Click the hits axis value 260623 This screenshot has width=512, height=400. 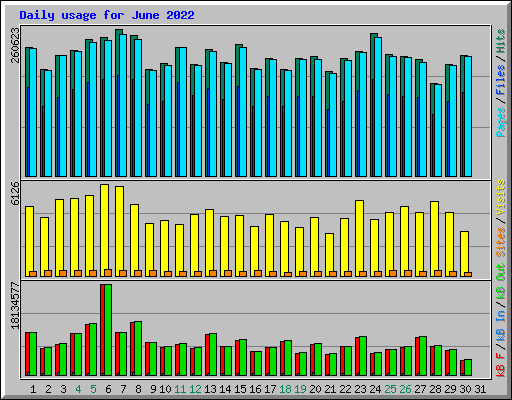tap(15, 45)
